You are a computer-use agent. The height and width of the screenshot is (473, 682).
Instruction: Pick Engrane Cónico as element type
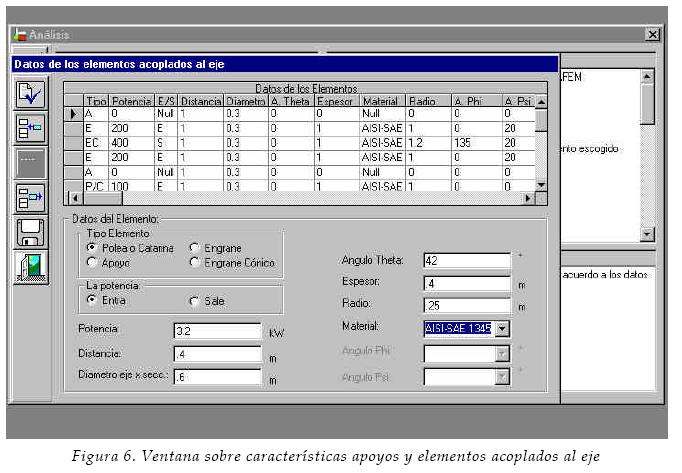click(194, 262)
